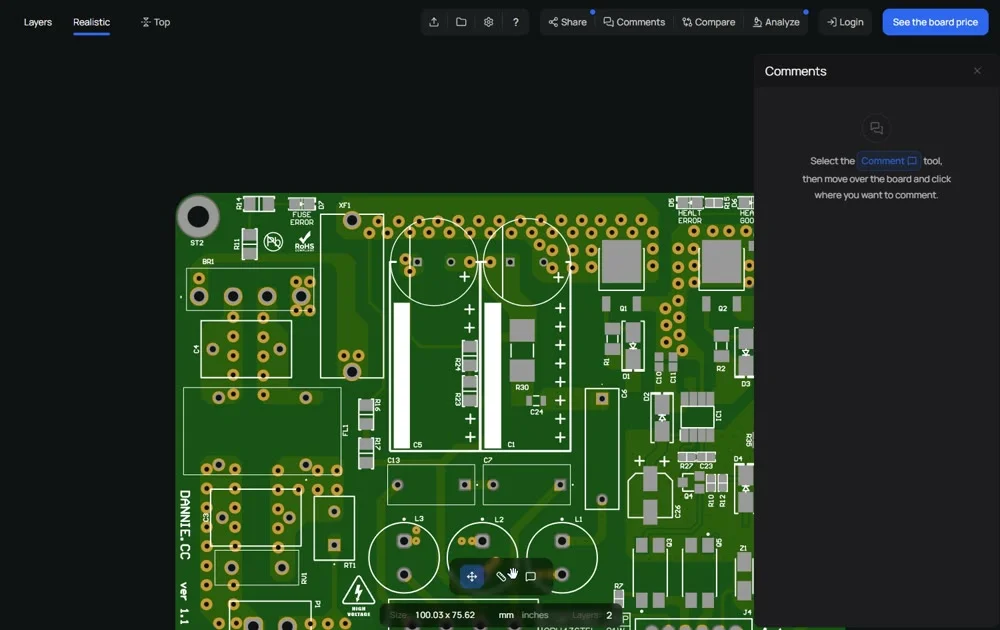1000x630 pixels.
Task: Click the Analyze button
Action: (x=776, y=22)
